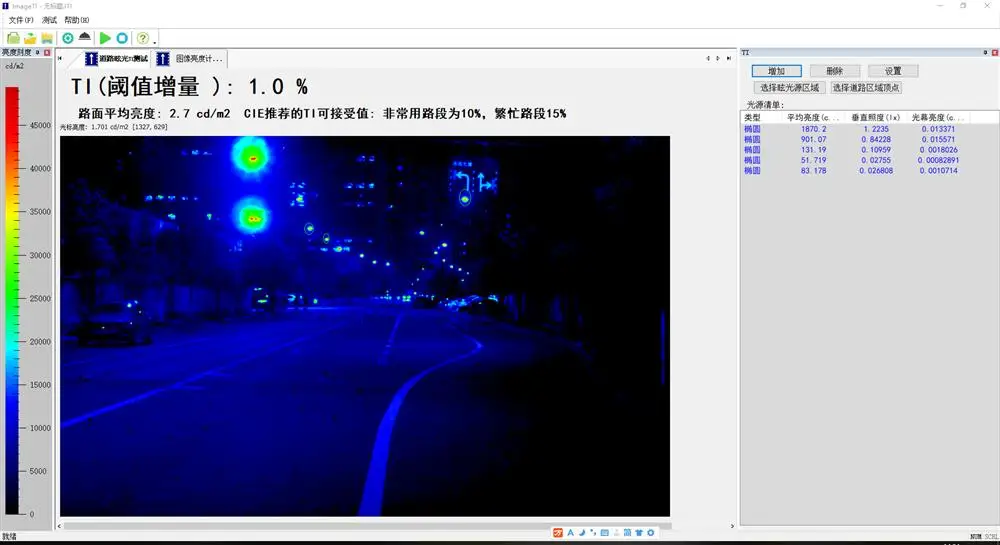Click the 平均亮度 column header
The width and height of the screenshot is (1000, 545).
coord(812,117)
